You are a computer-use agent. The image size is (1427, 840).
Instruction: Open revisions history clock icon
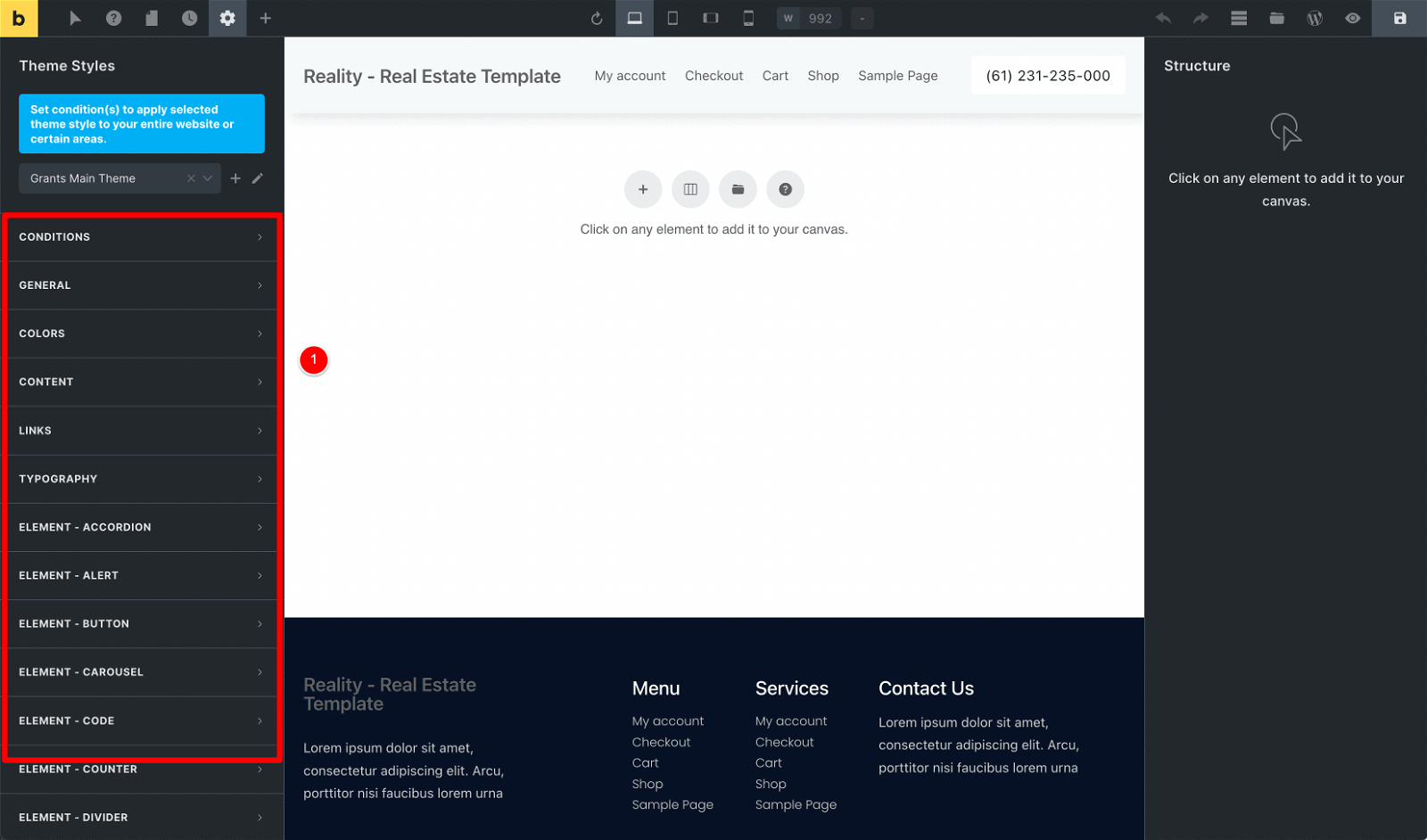(189, 18)
